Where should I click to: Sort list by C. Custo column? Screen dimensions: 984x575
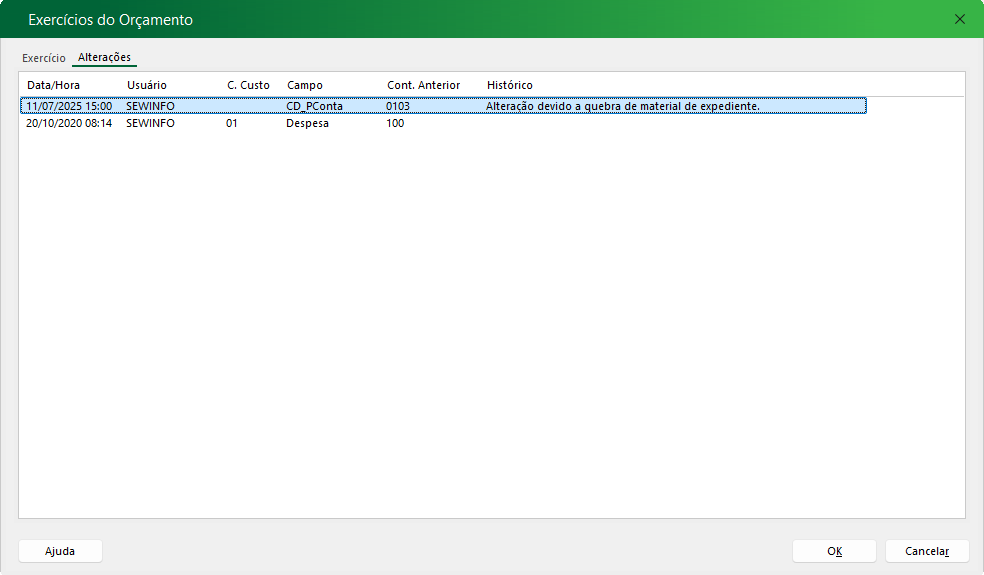click(248, 85)
